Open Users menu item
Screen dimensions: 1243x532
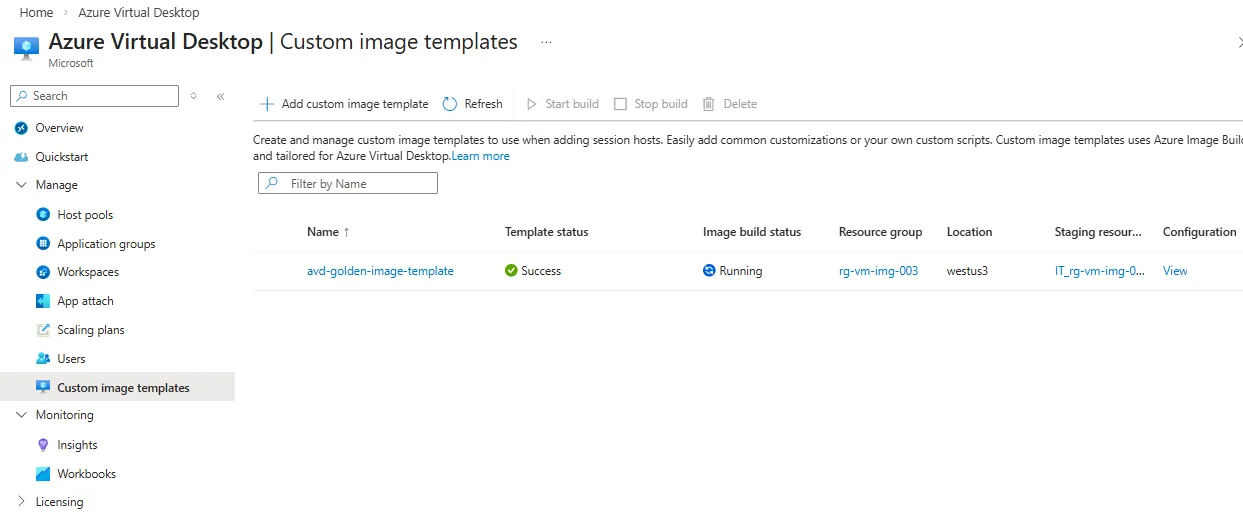click(x=71, y=359)
